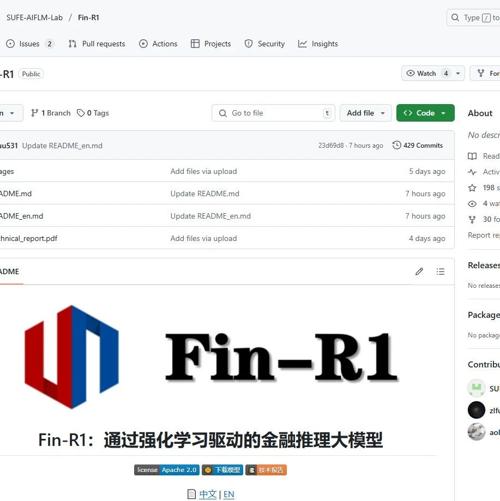Click the eye watchers icon in About
Viewport: 500px width, 501px height.
point(472,204)
